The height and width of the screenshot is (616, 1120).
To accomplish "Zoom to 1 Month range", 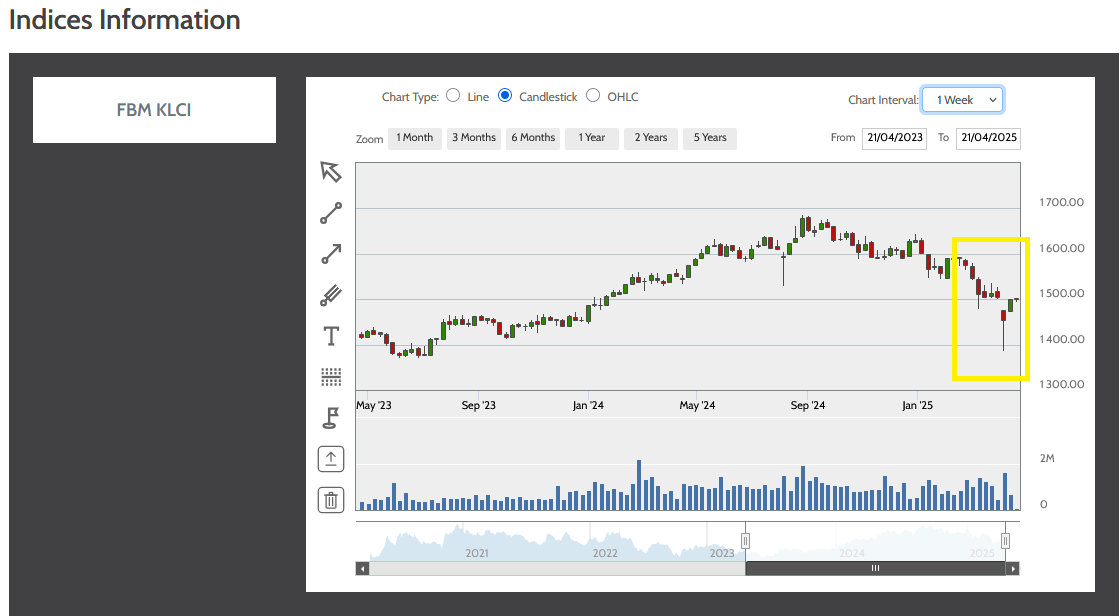I will click(414, 138).
